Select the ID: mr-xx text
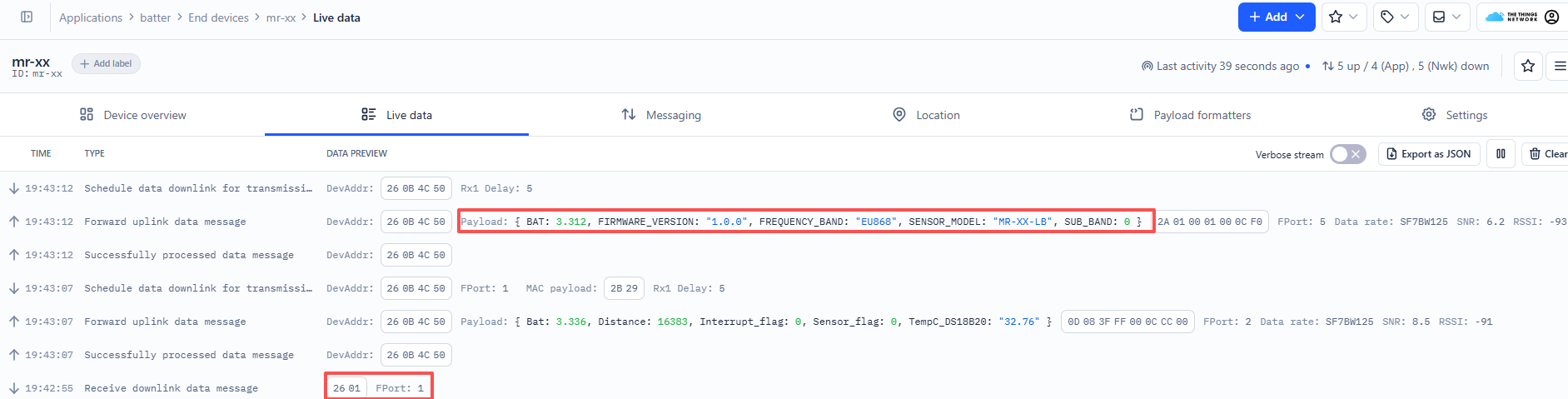This screenshot has height=399, width=1568. (37, 74)
